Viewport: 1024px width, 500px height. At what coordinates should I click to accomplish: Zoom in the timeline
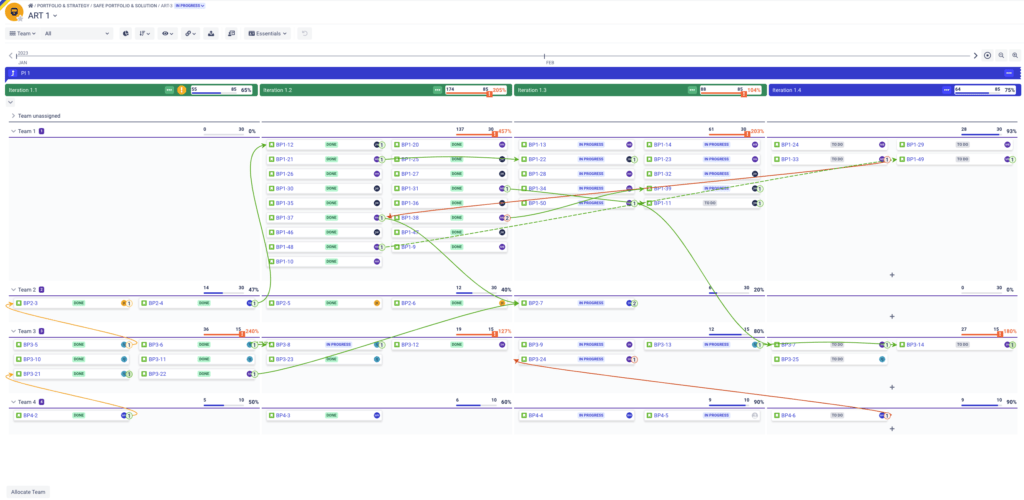tap(1015, 55)
